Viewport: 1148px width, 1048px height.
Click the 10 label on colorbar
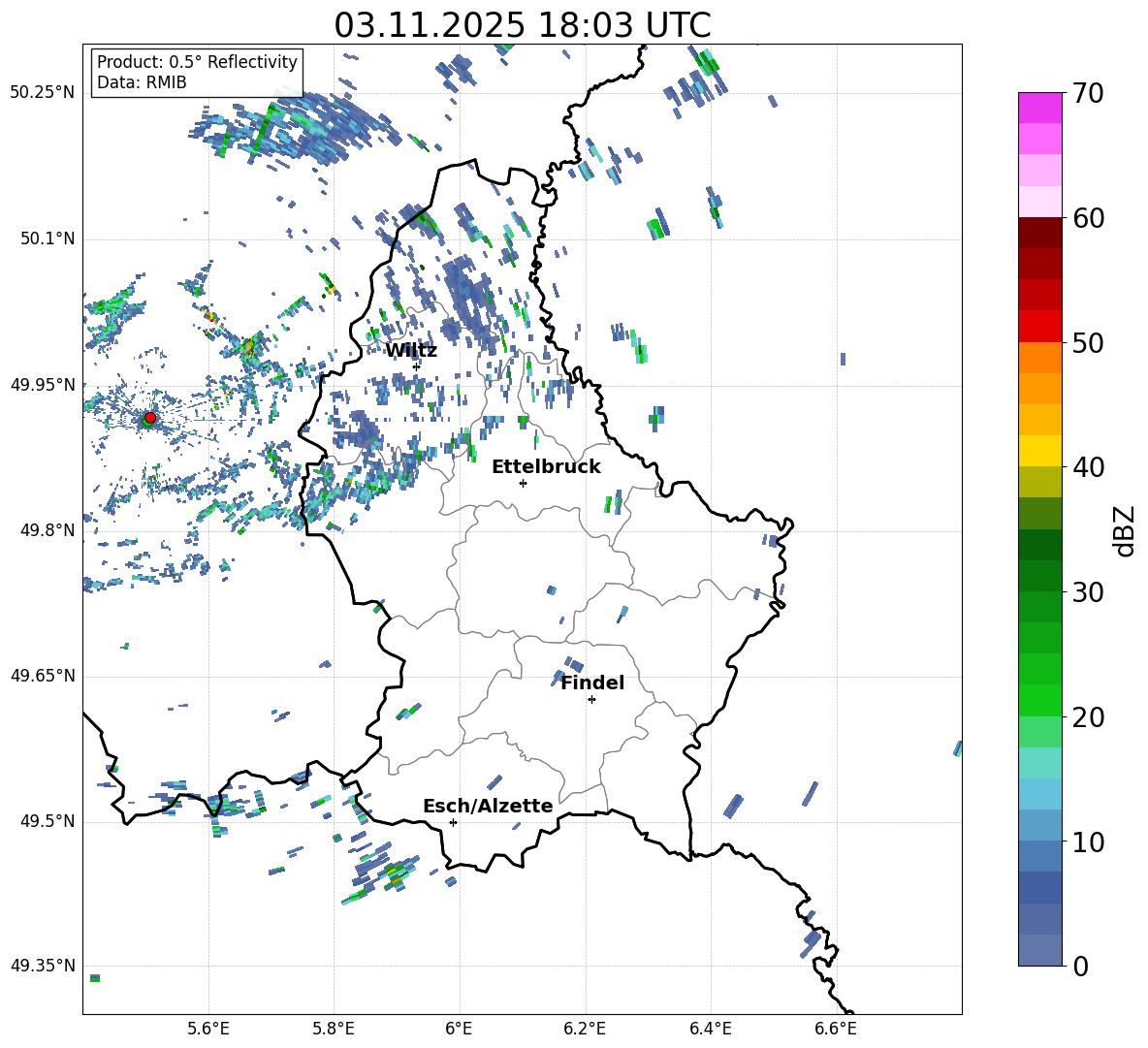tap(1088, 842)
